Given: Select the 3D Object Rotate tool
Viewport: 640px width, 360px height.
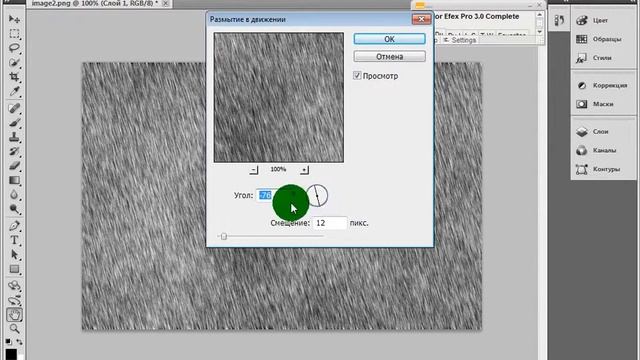Looking at the screenshot, I should [x=14, y=285].
